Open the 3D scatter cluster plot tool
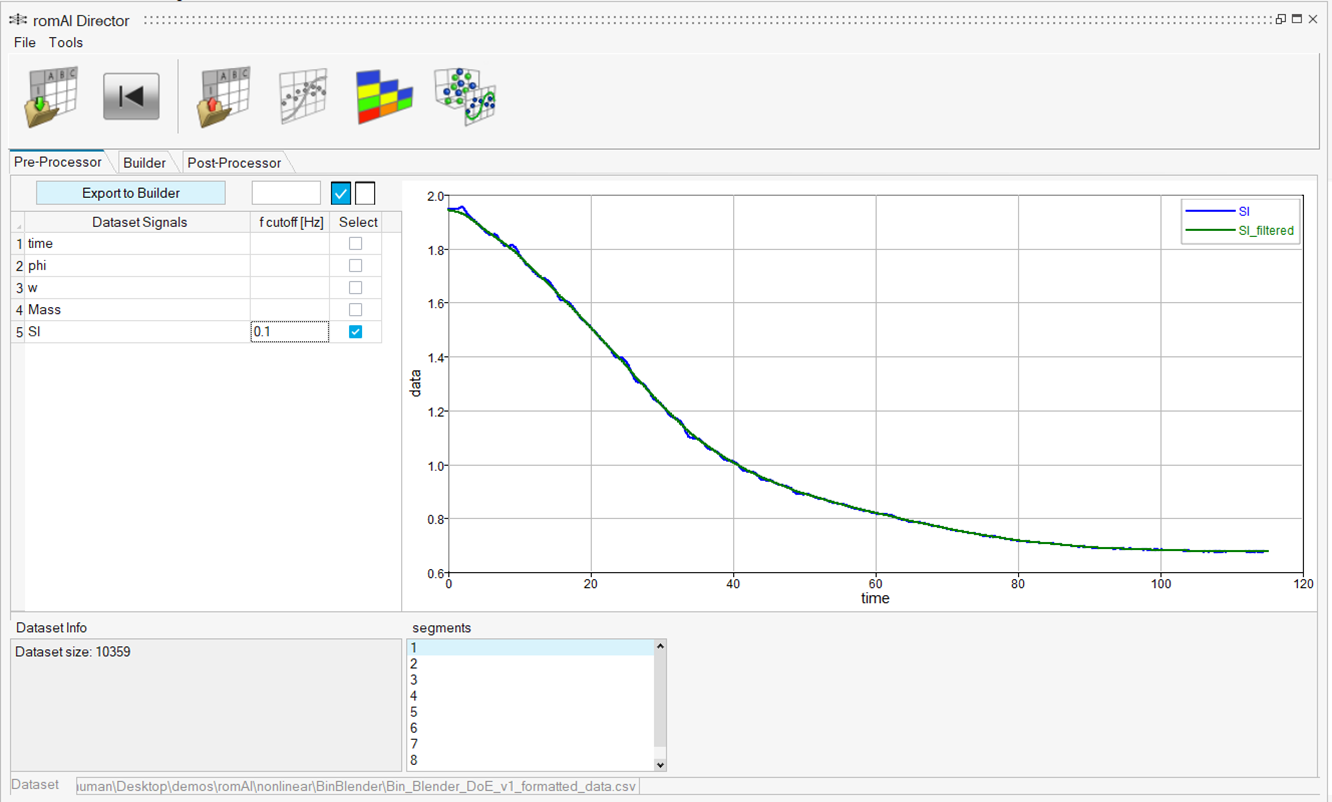Image resolution: width=1332 pixels, height=802 pixels. click(465, 97)
